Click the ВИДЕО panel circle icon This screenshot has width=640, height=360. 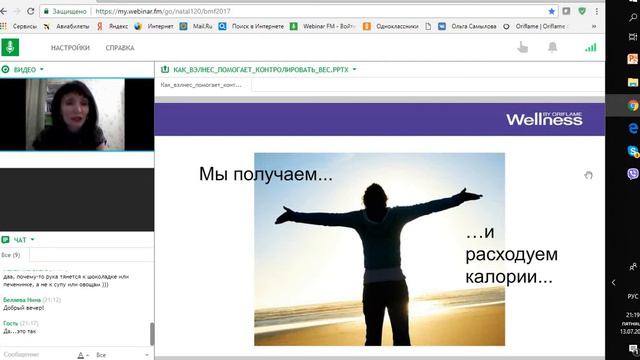pos(5,69)
